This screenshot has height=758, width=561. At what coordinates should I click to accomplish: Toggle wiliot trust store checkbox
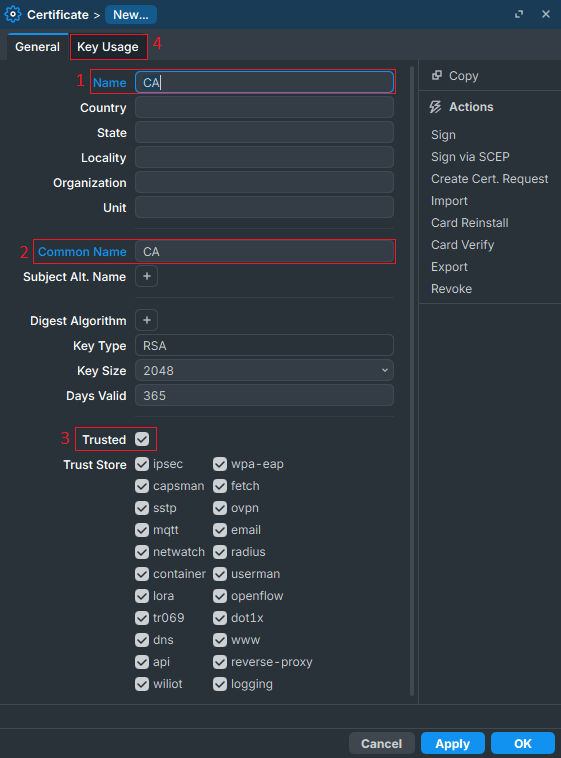point(142,684)
